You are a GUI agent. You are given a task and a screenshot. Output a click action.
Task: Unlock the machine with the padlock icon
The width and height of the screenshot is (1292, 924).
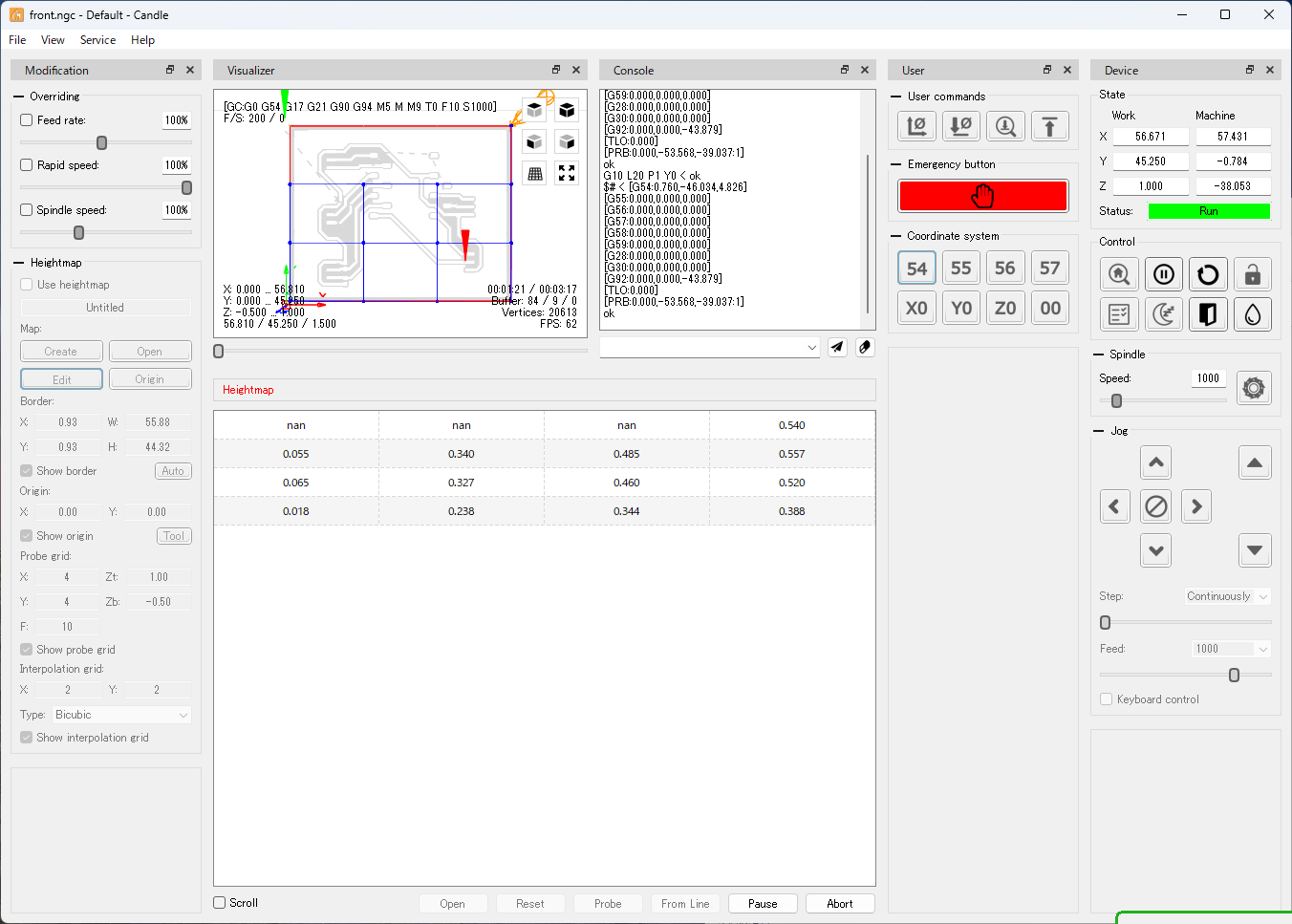point(1253,274)
